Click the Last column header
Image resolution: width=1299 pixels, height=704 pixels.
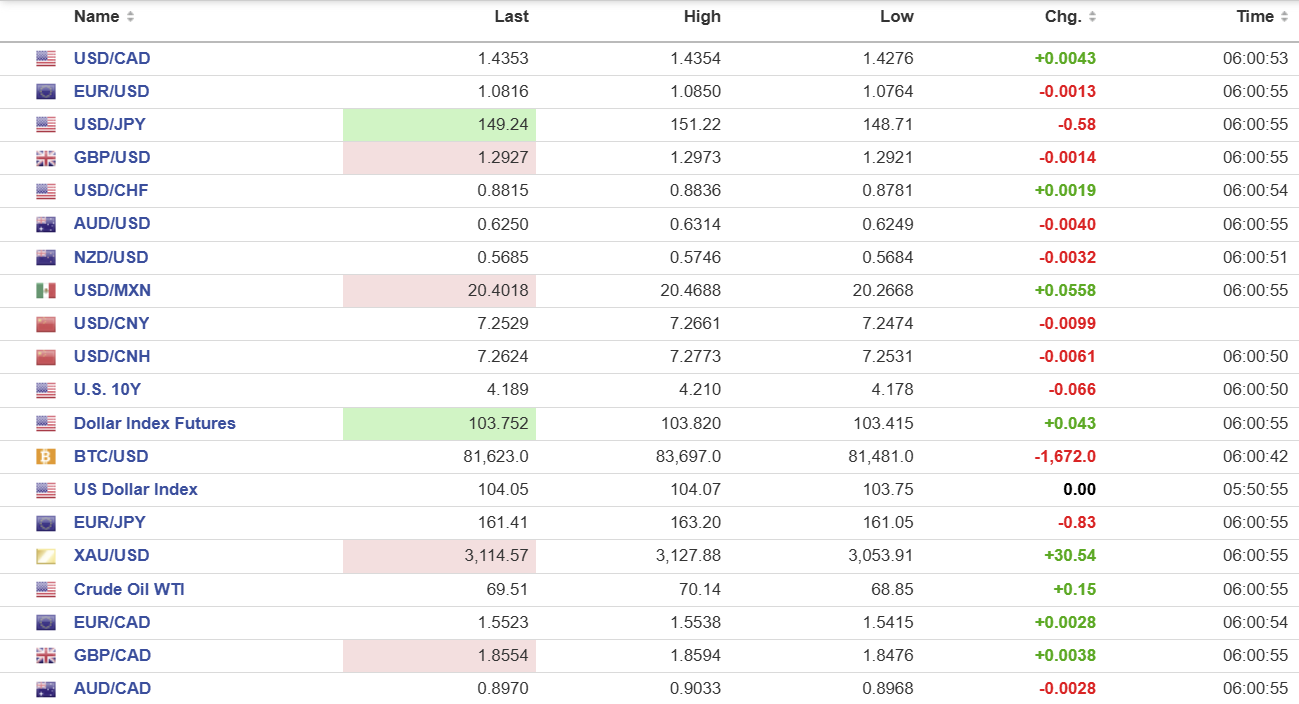(511, 17)
